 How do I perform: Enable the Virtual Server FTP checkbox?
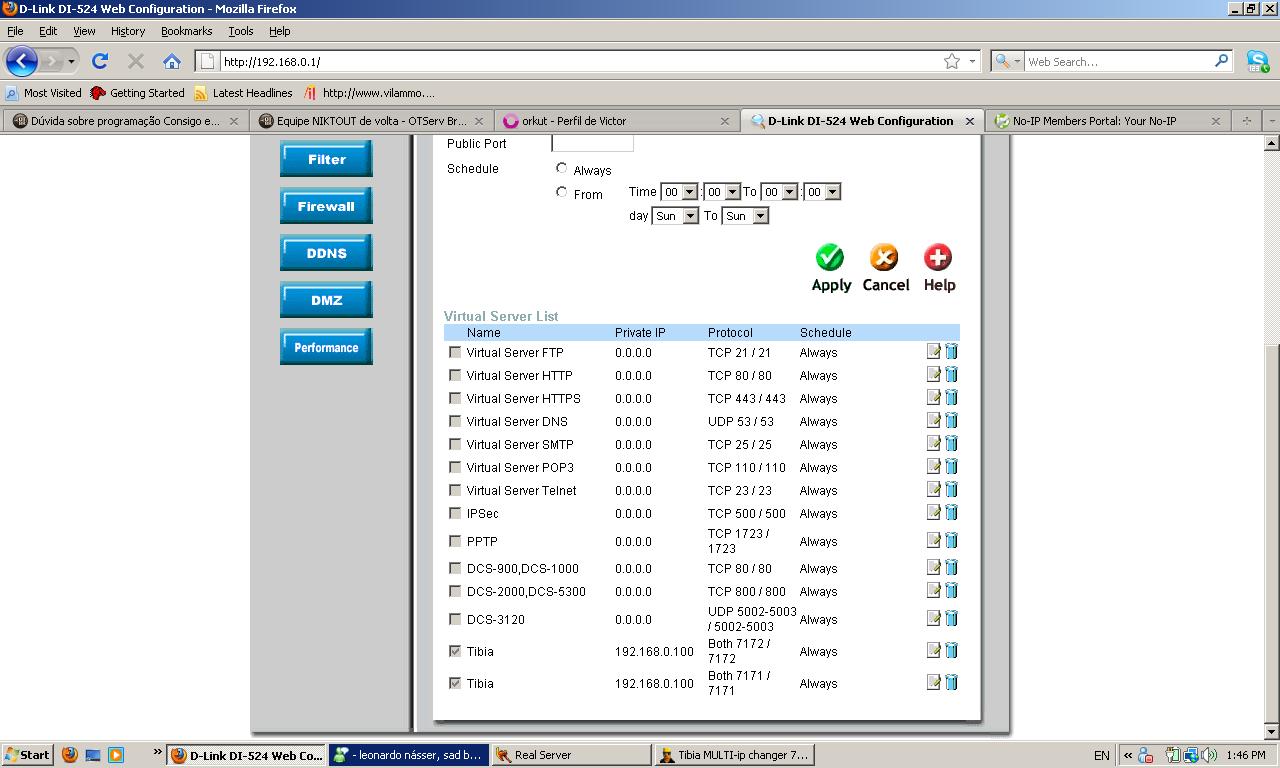[x=455, y=352]
